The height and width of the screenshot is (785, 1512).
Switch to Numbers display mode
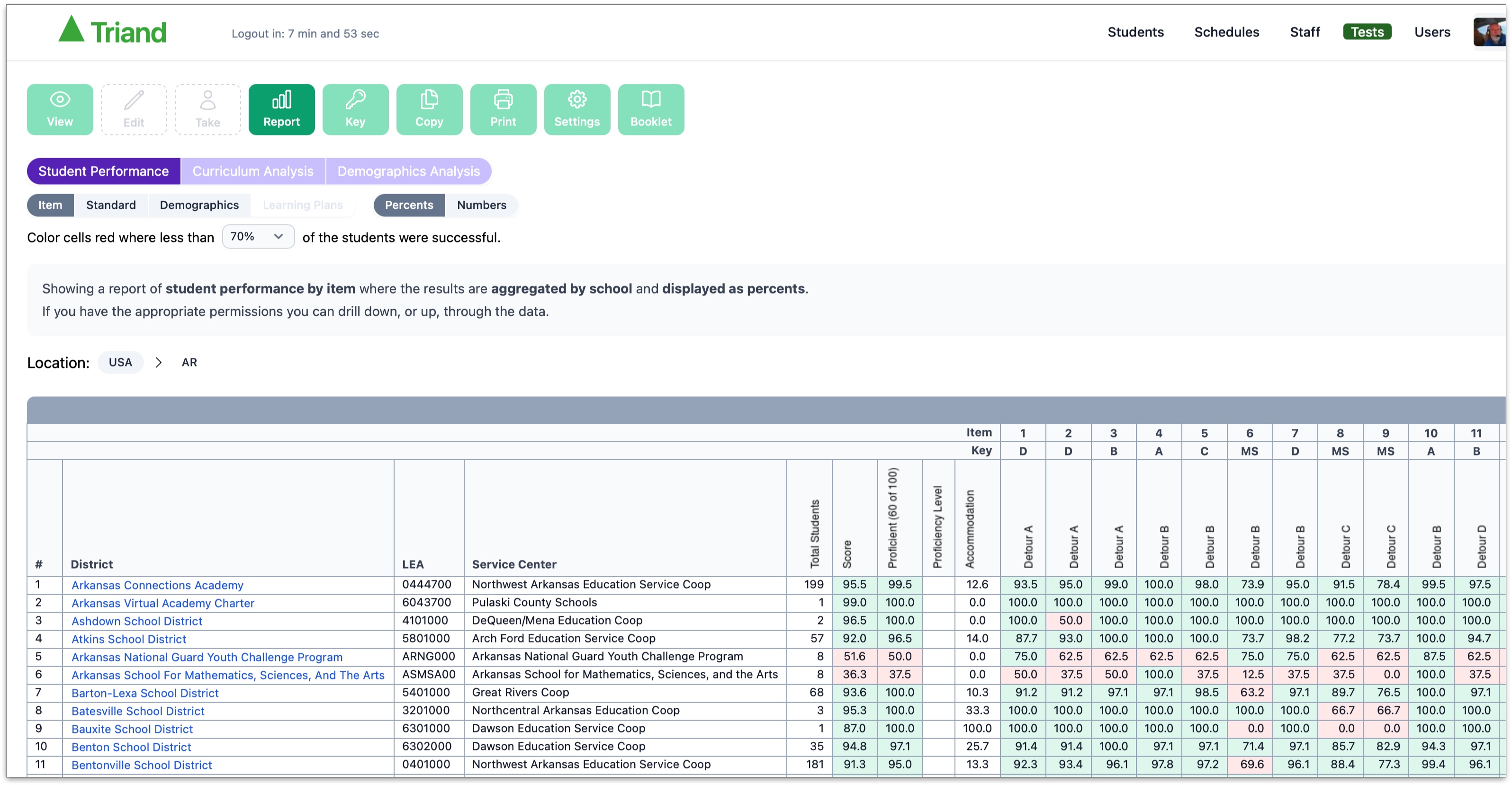(x=482, y=205)
